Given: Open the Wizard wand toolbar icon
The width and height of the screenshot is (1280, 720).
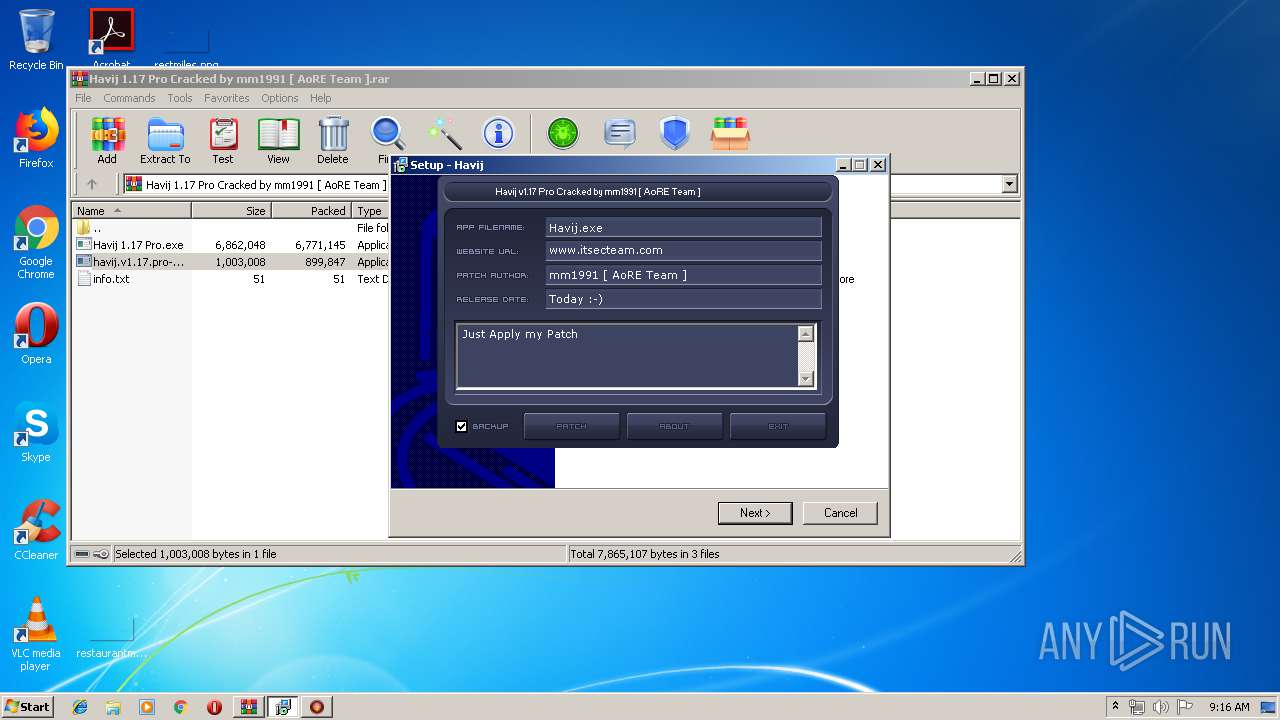Looking at the screenshot, I should pyautogui.click(x=444, y=133).
